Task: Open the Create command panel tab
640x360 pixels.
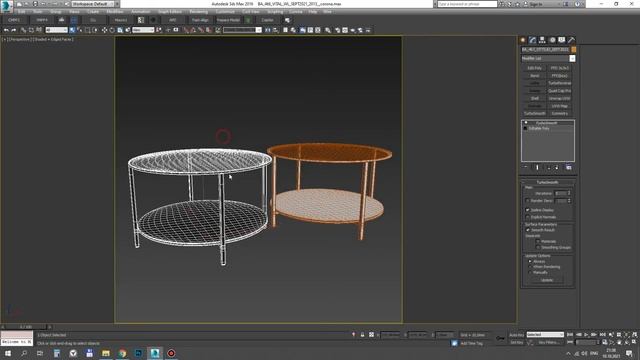Action: [x=523, y=40]
